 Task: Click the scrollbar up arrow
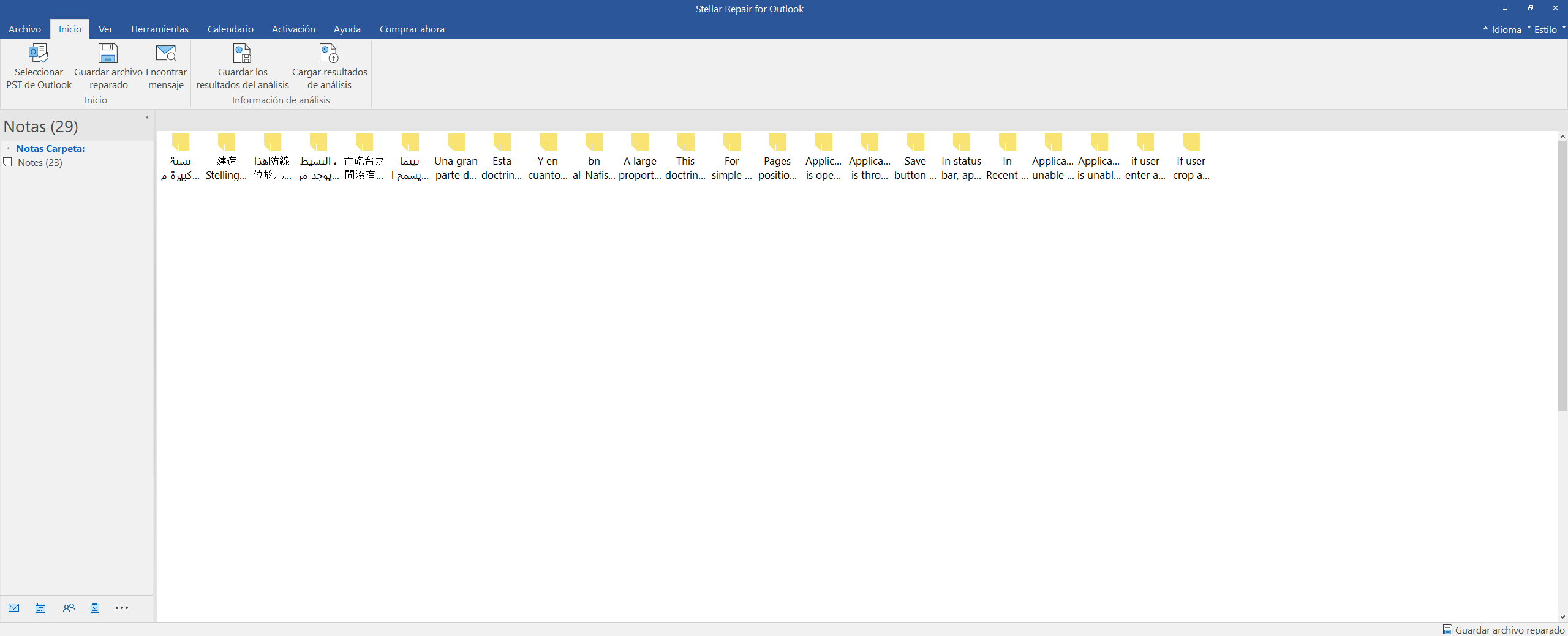(1562, 136)
